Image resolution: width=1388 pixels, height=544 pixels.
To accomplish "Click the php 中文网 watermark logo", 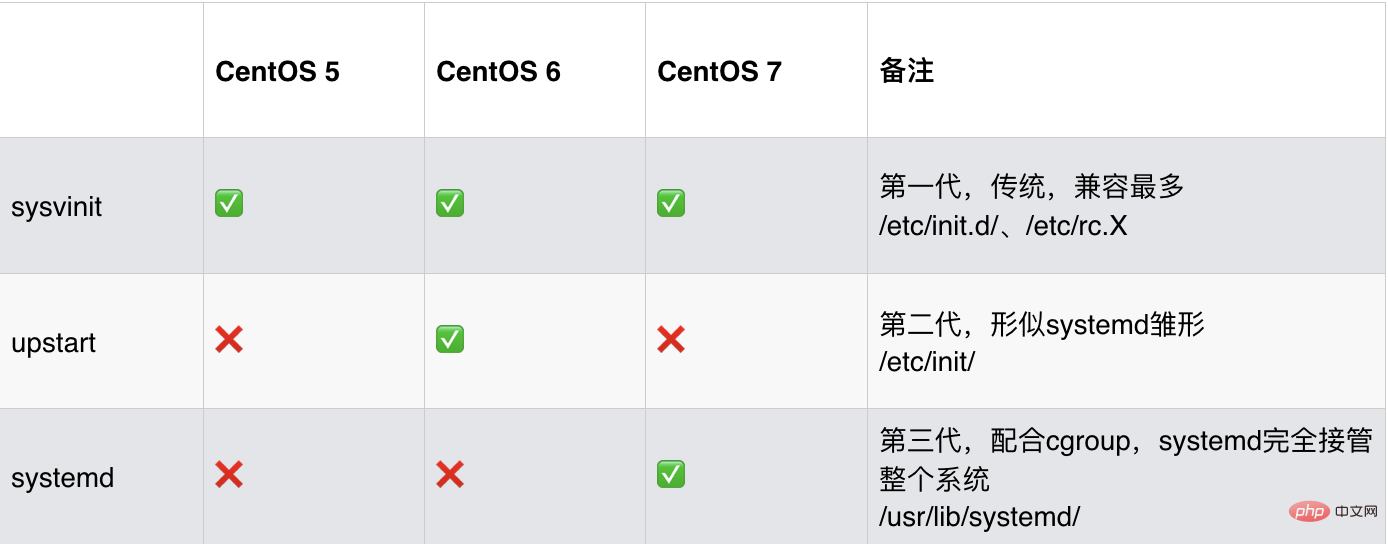I will coord(1332,512).
